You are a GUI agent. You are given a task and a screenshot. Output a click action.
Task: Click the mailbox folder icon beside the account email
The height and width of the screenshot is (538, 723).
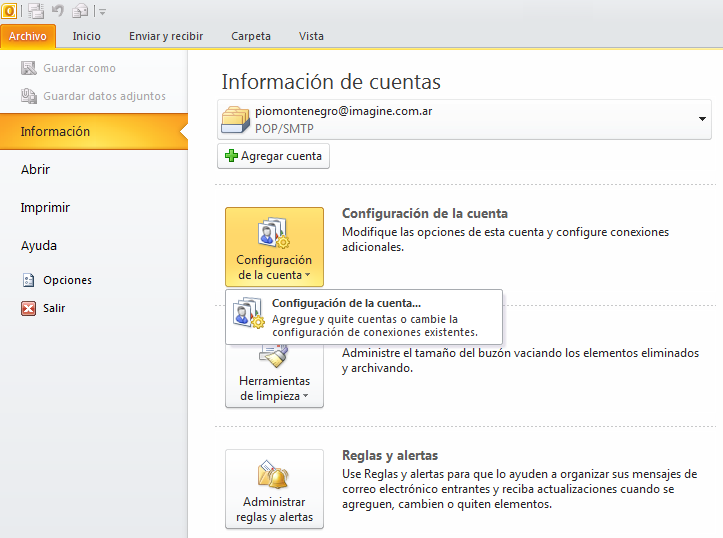(235, 119)
